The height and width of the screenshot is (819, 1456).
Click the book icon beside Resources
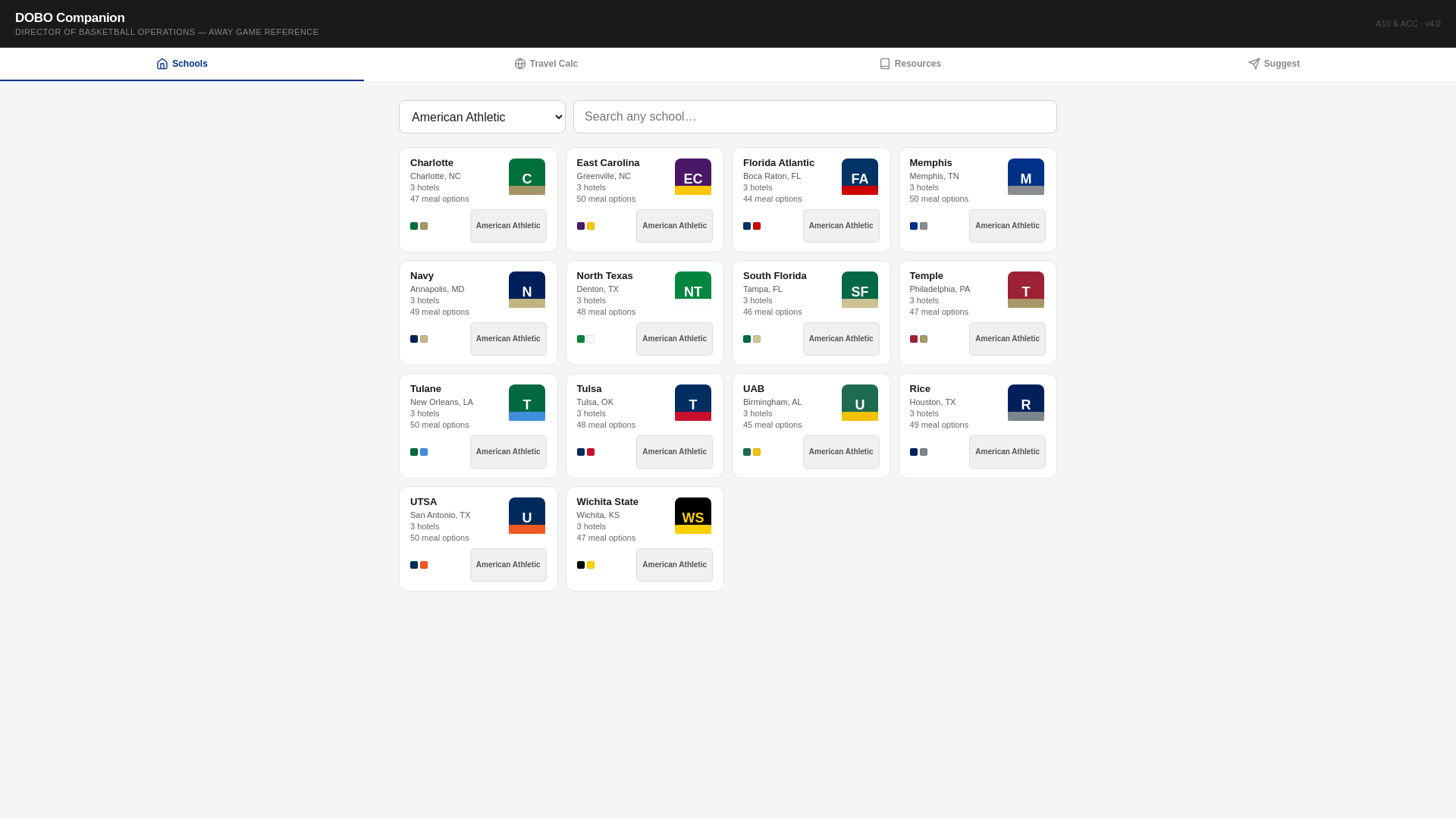click(x=885, y=64)
